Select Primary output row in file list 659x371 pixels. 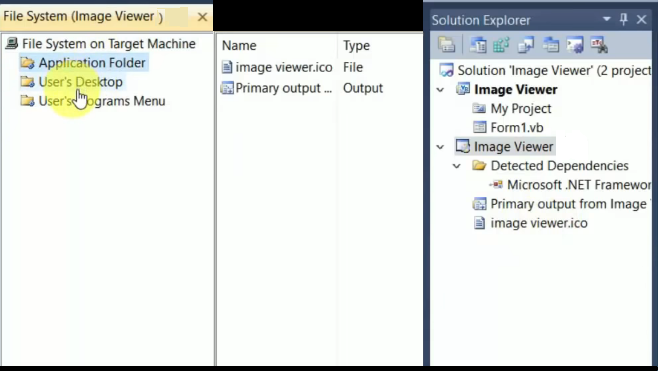click(x=284, y=88)
